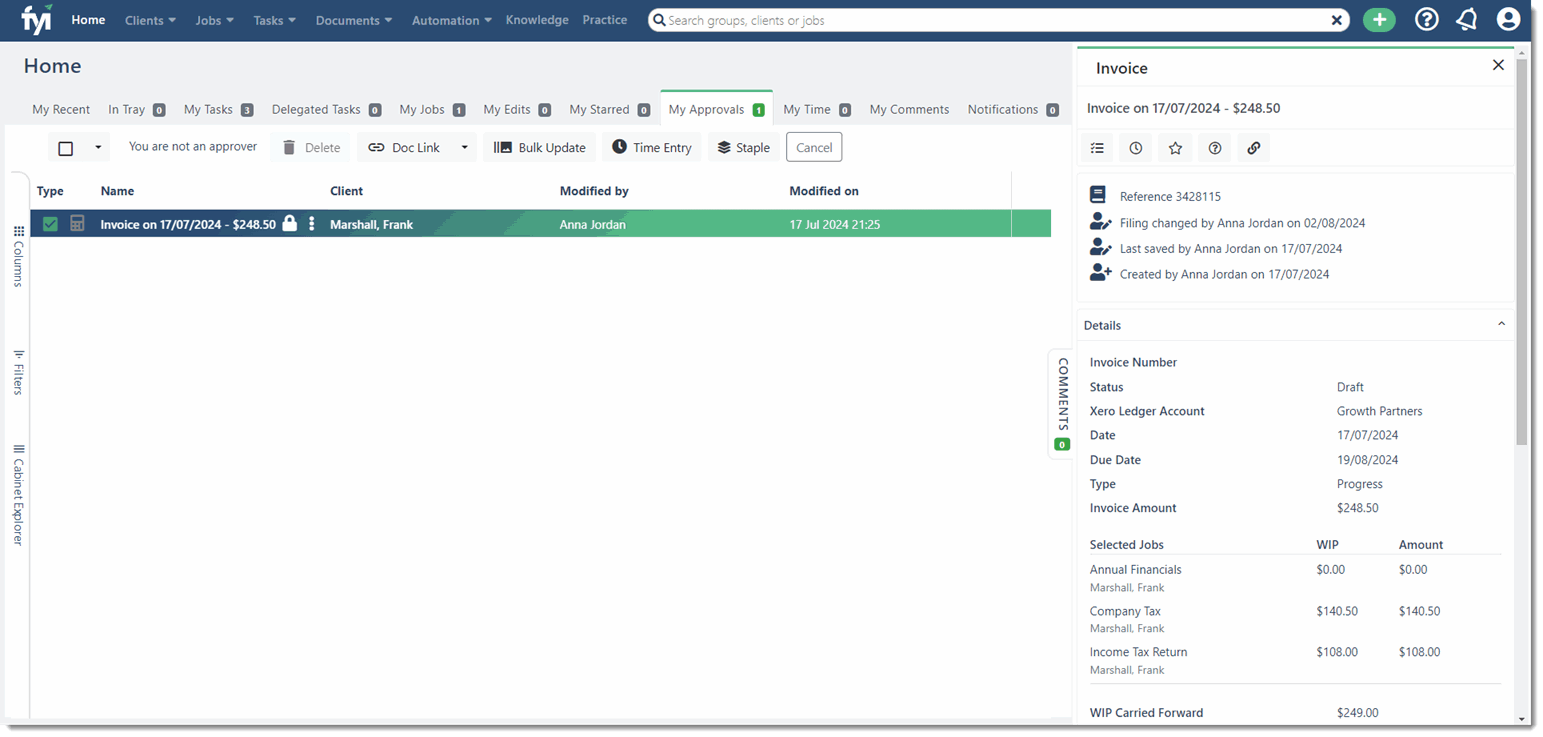Copy link using chain icon in Invoice panel

click(1254, 148)
